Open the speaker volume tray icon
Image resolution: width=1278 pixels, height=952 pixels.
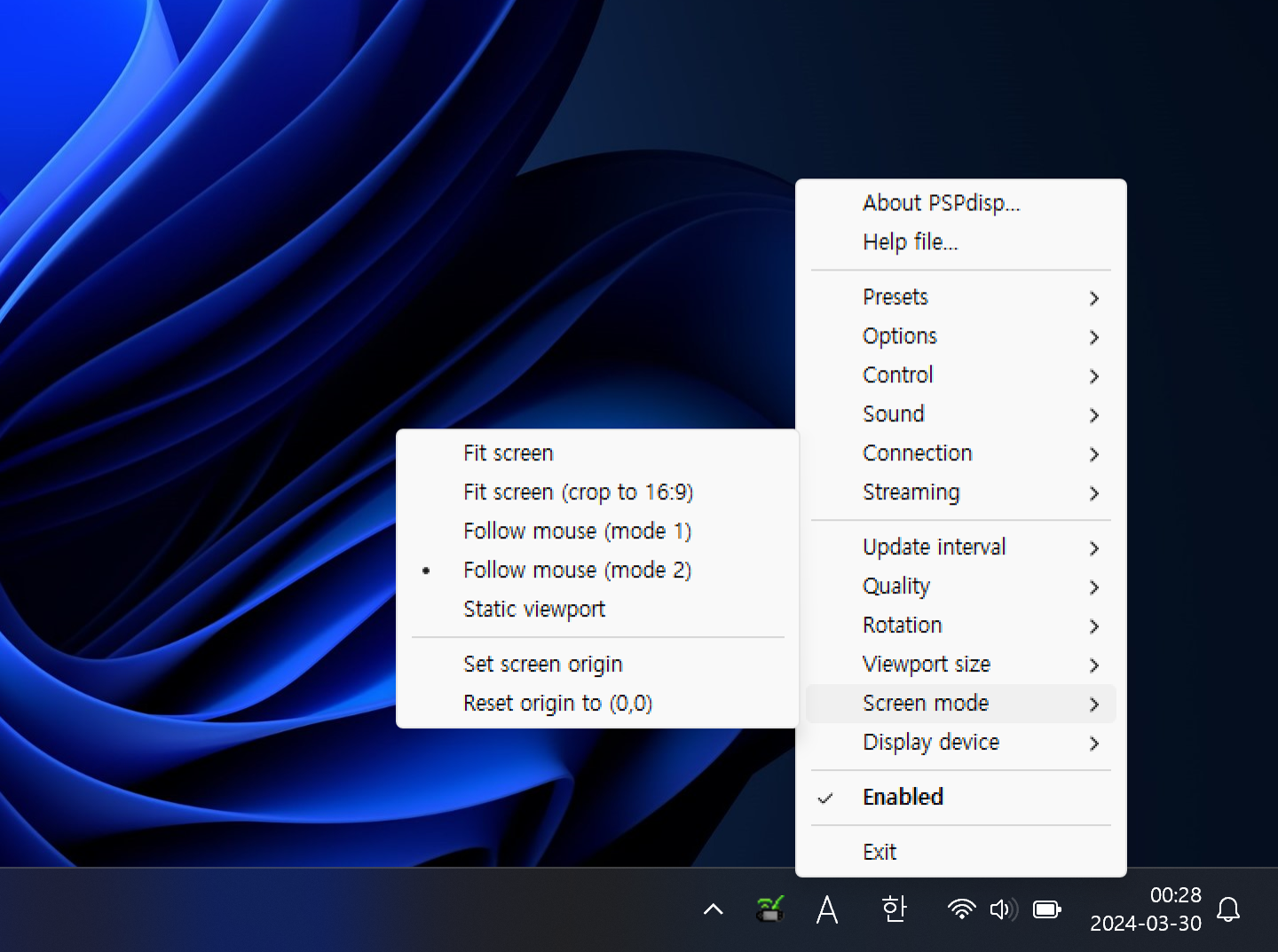click(1004, 909)
